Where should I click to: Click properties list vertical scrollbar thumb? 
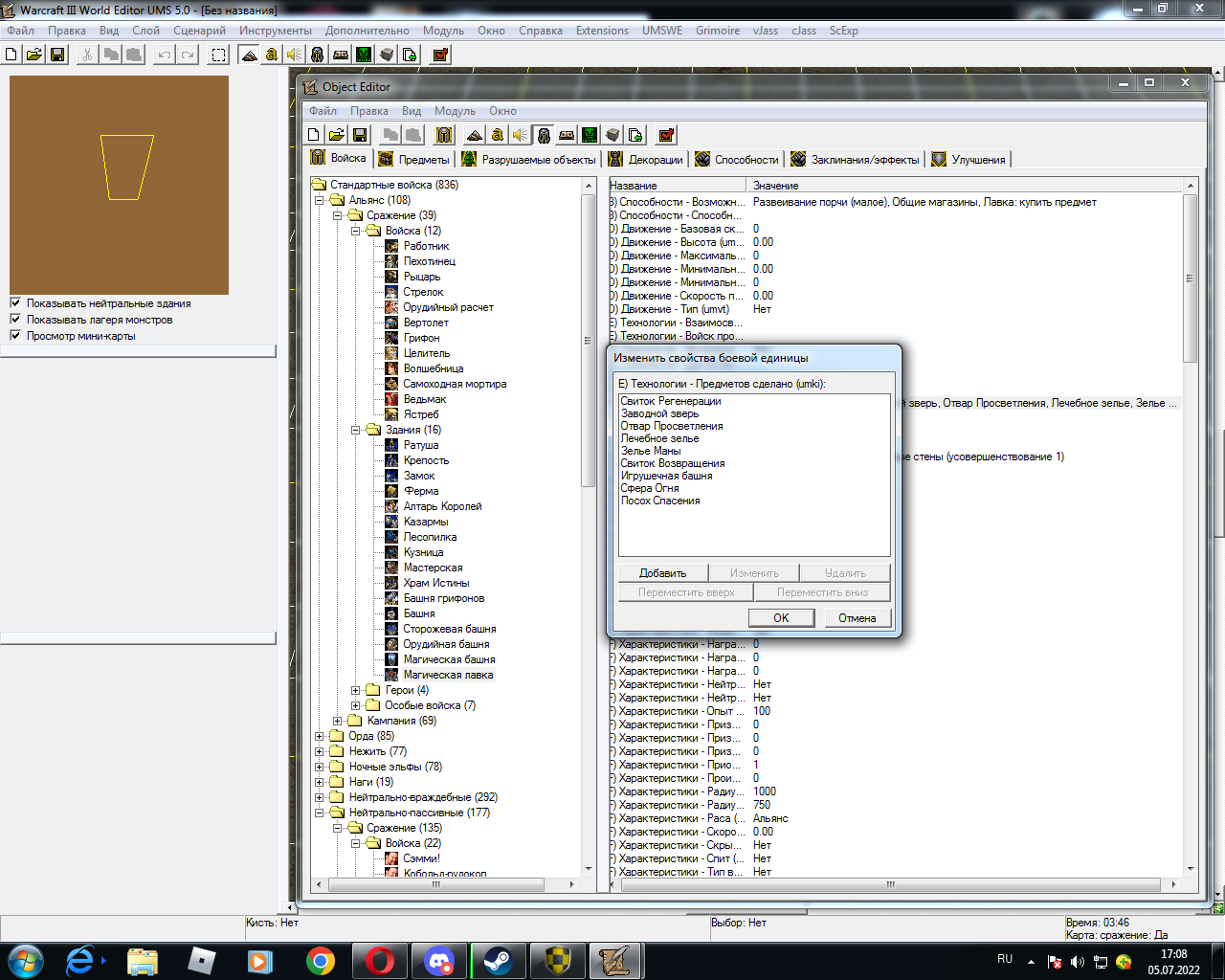click(1190, 278)
